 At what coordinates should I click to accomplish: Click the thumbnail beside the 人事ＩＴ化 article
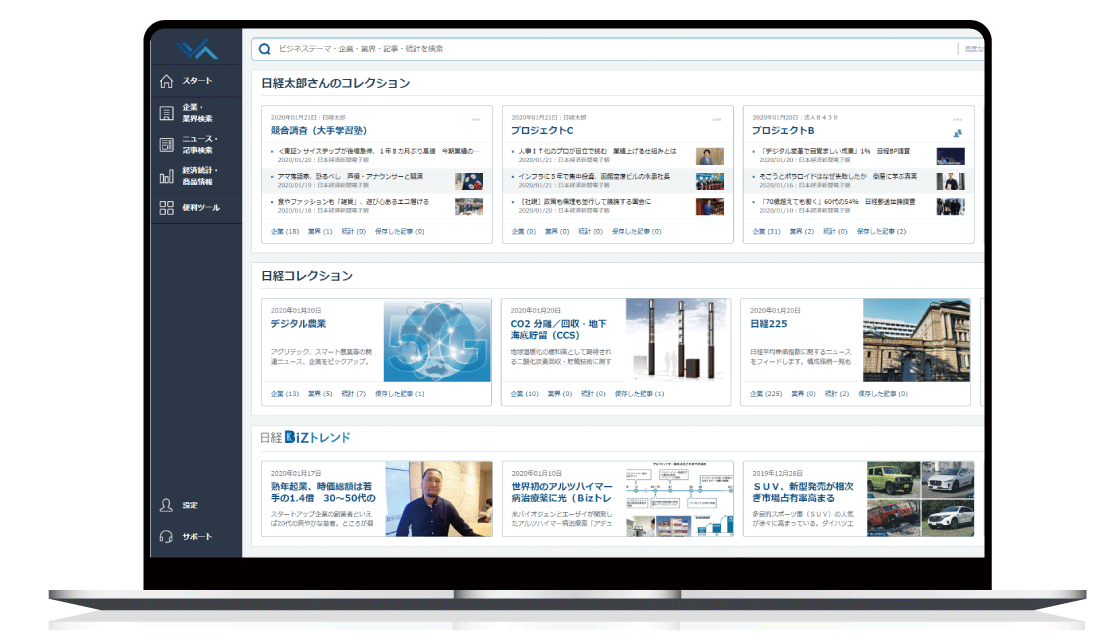click(x=709, y=156)
